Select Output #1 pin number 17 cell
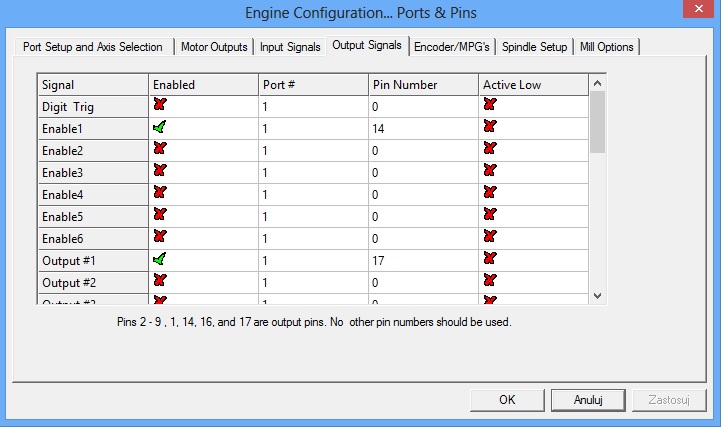 pos(423,260)
